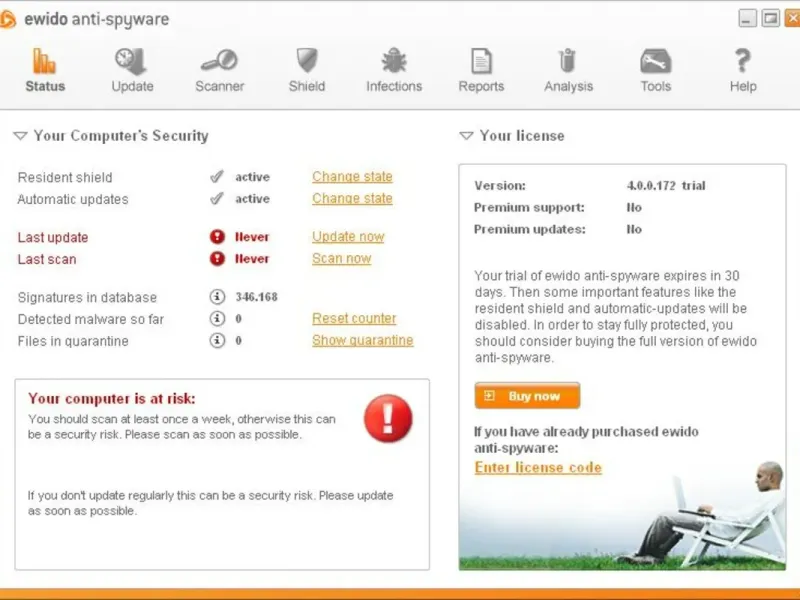Collapse the Your license section triangle
The image size is (800, 600).
pyautogui.click(x=466, y=136)
